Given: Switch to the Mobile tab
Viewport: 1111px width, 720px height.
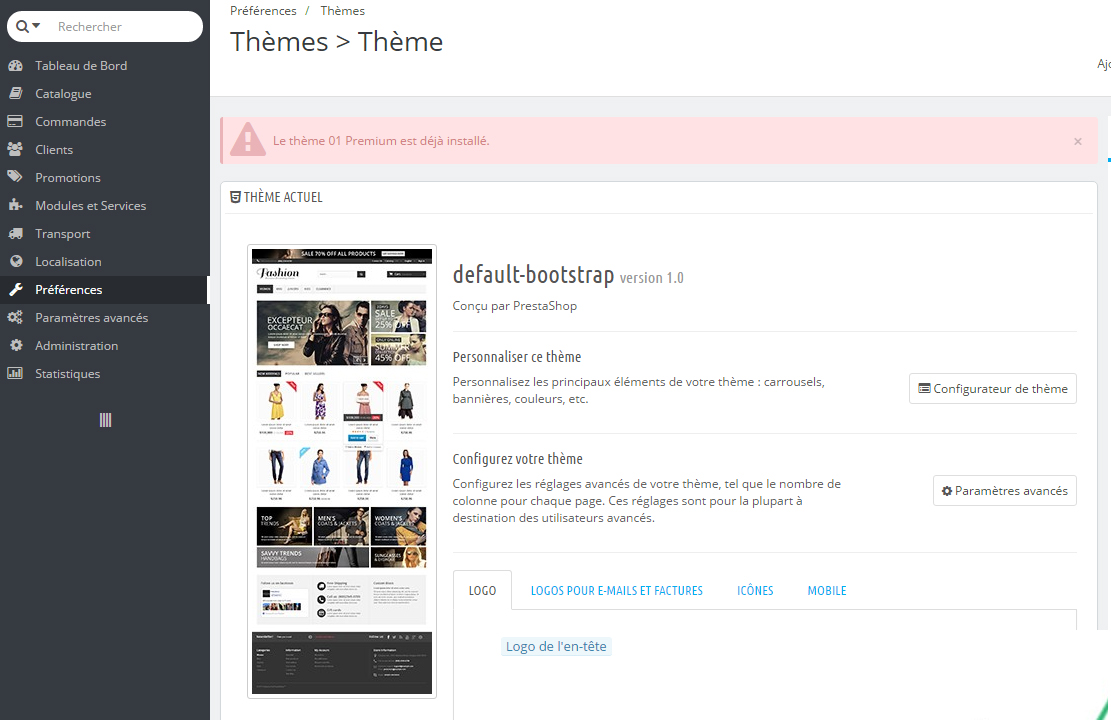Looking at the screenshot, I should tap(827, 590).
